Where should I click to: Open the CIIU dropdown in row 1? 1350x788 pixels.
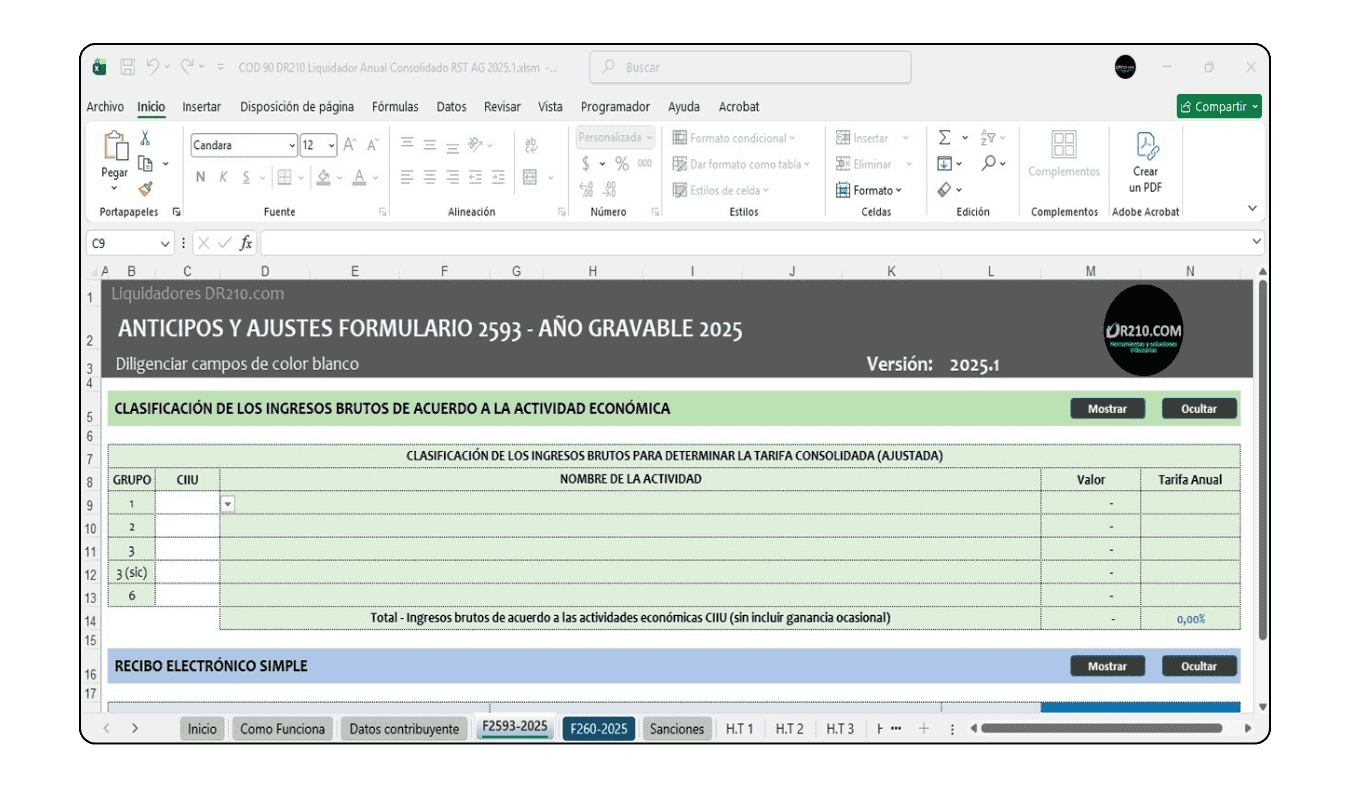[226, 504]
